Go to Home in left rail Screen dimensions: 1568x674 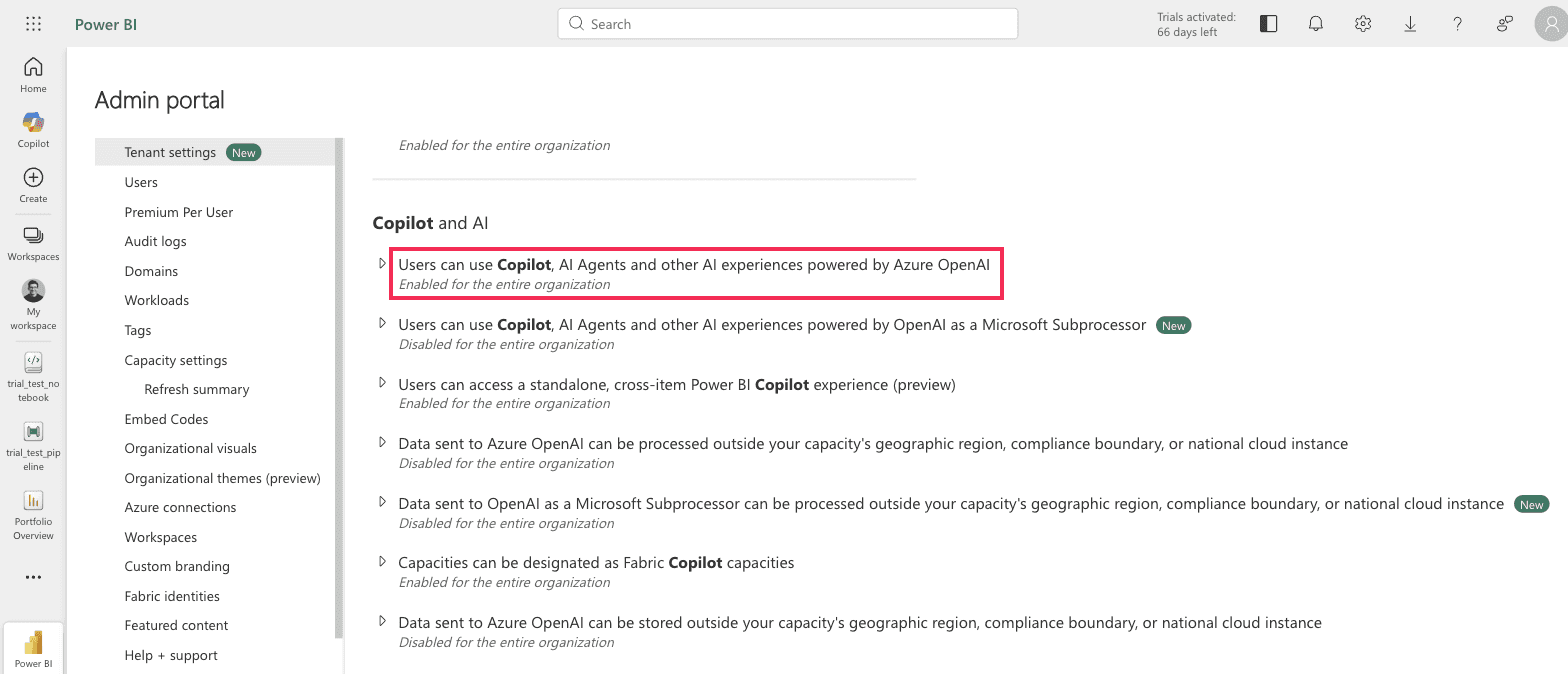tap(33, 75)
